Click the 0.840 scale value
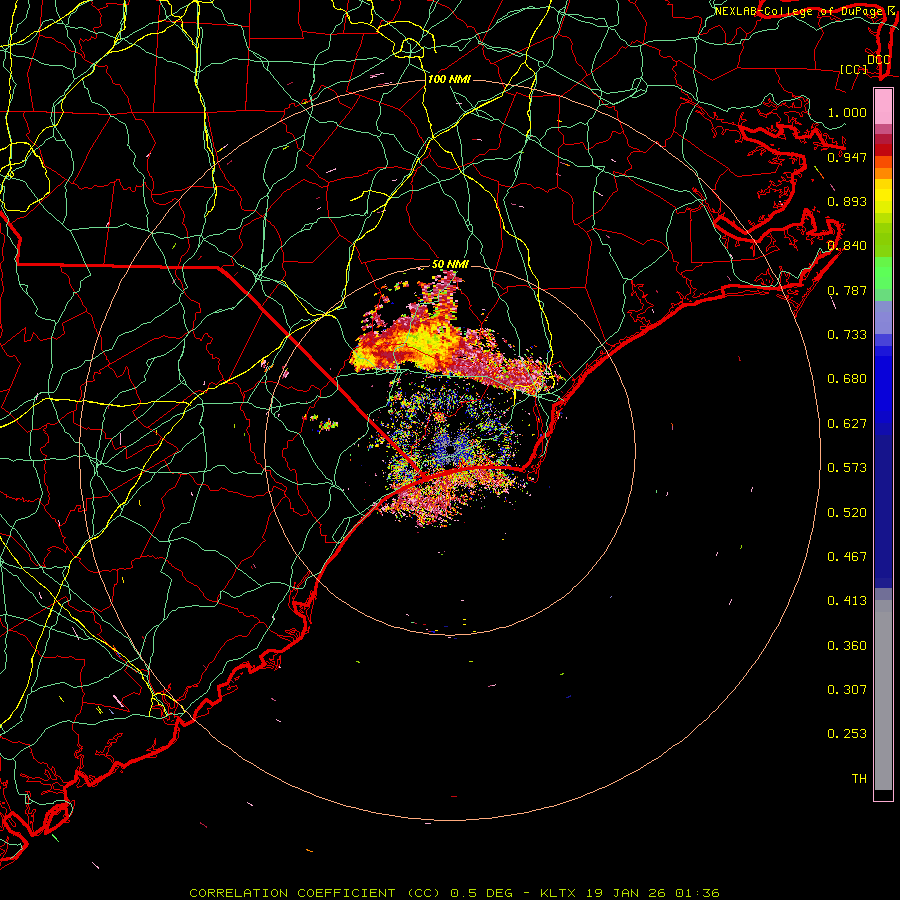Viewport: 900px width, 900px height. coord(847,246)
